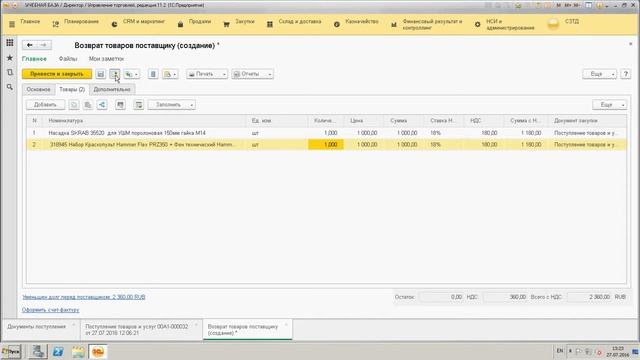The height and width of the screenshot is (360, 640).
Task: Click the Уменьшен долг перед поставщиком link
Action: [84, 297]
